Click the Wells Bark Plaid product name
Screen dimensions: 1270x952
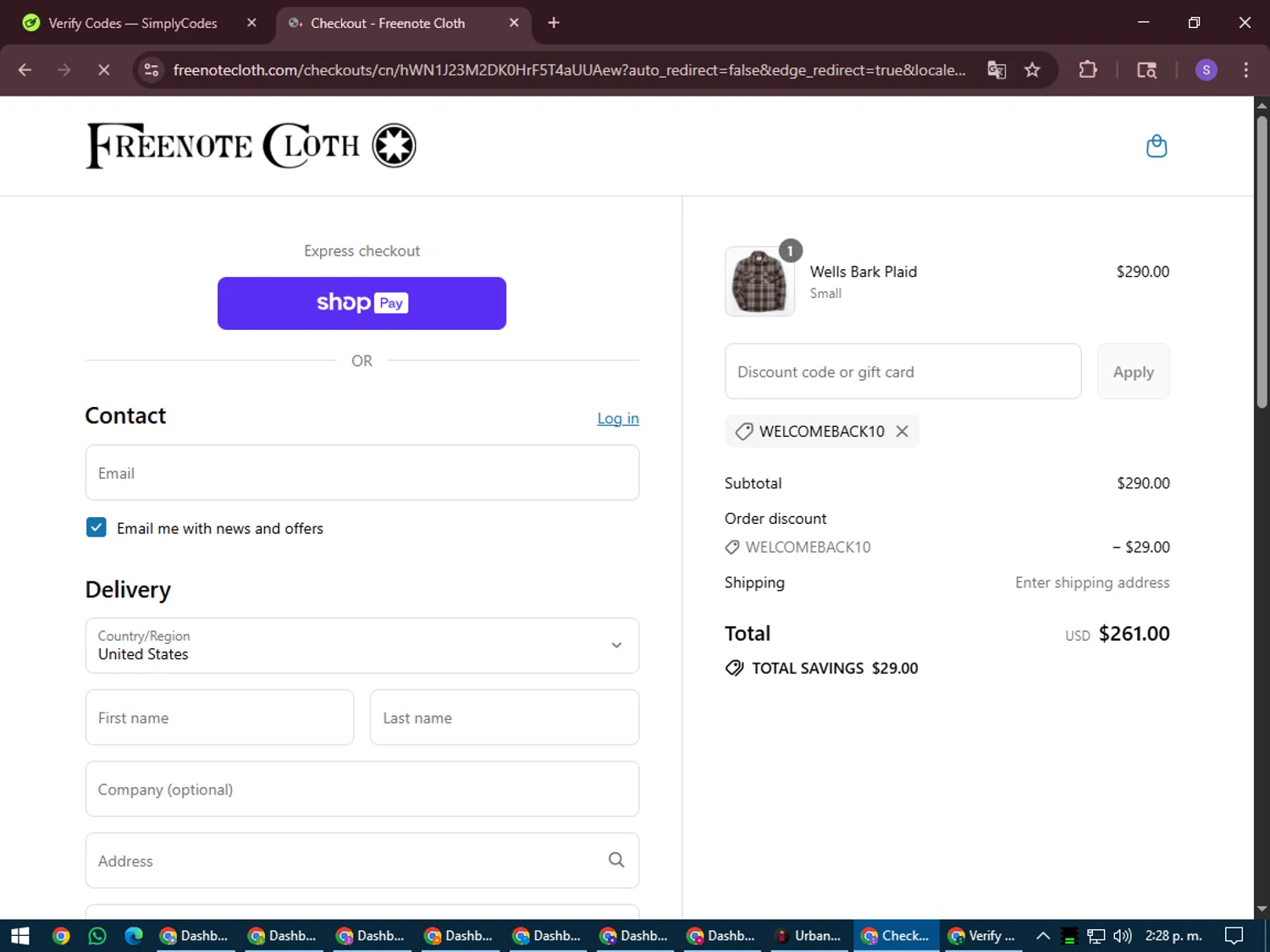863,272
